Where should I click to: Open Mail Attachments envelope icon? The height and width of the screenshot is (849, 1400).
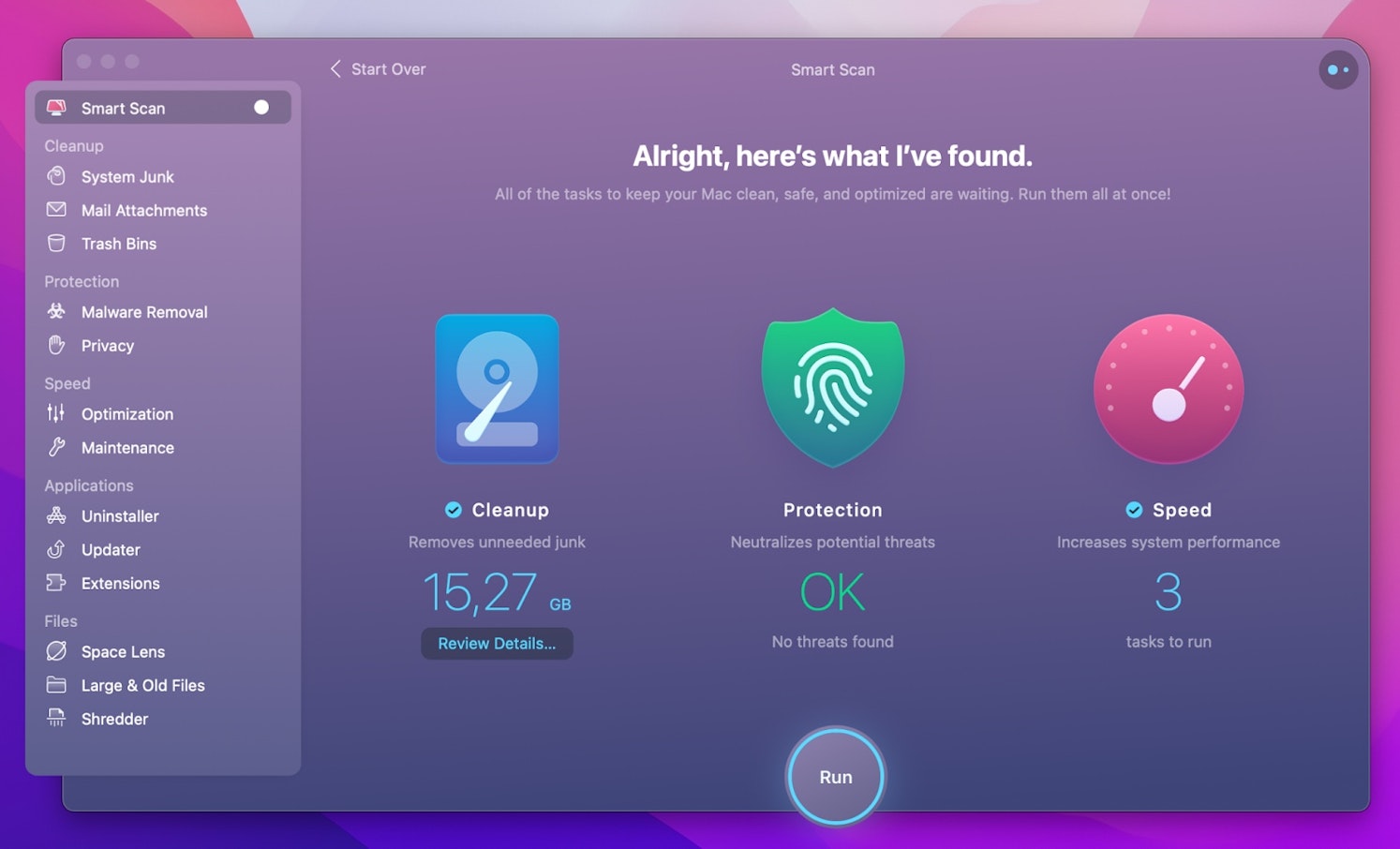tap(56, 210)
